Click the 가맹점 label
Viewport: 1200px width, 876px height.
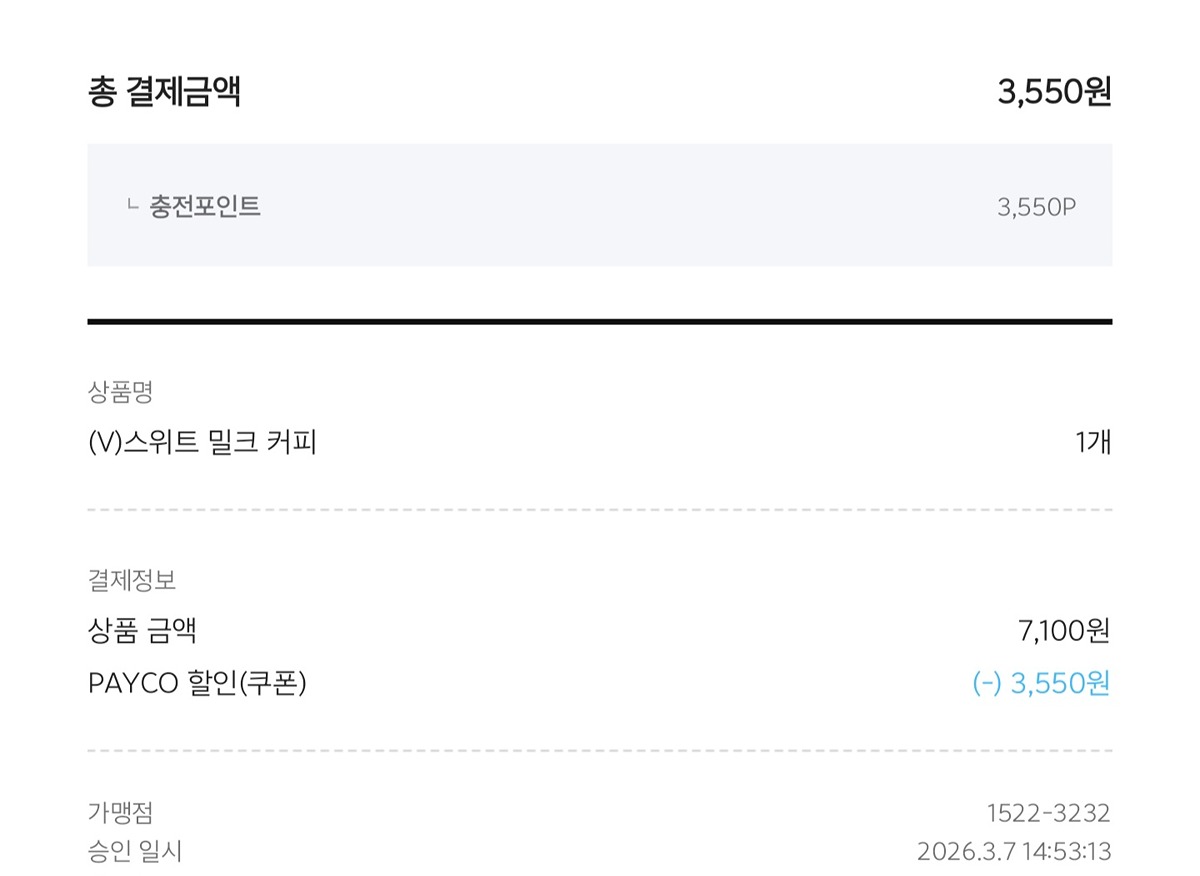pyautogui.click(x=120, y=813)
